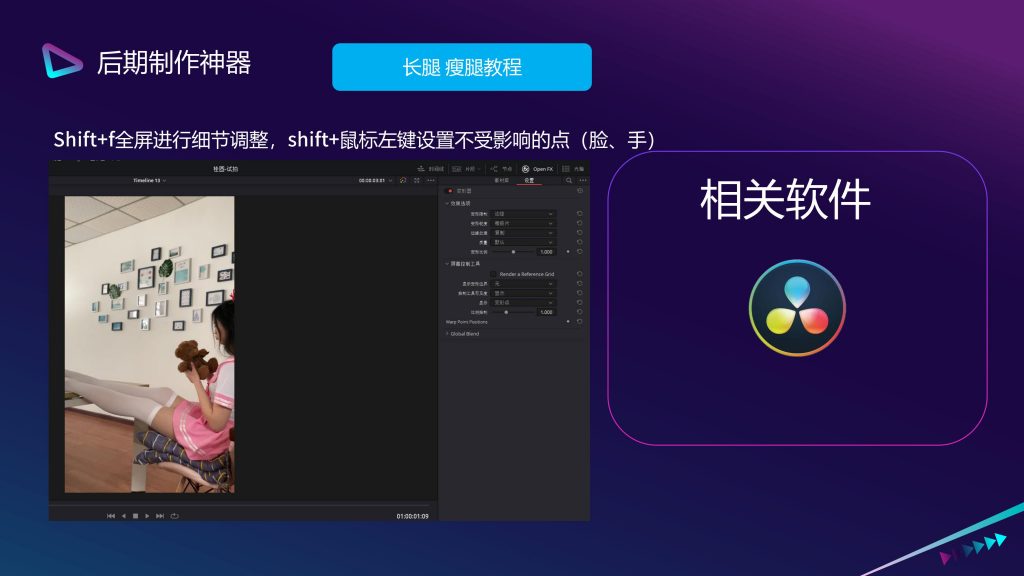Image resolution: width=1024 pixels, height=576 pixels.
Task: Add a keyframe on the first 1.000 slider row
Action: click(x=568, y=251)
